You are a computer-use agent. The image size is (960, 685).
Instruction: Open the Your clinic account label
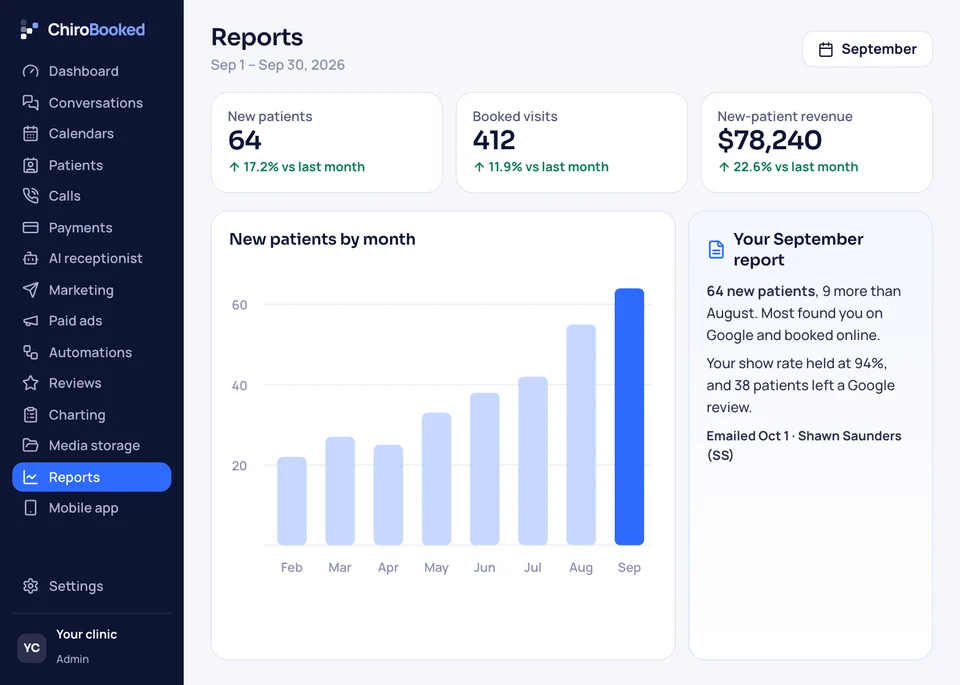coord(86,634)
